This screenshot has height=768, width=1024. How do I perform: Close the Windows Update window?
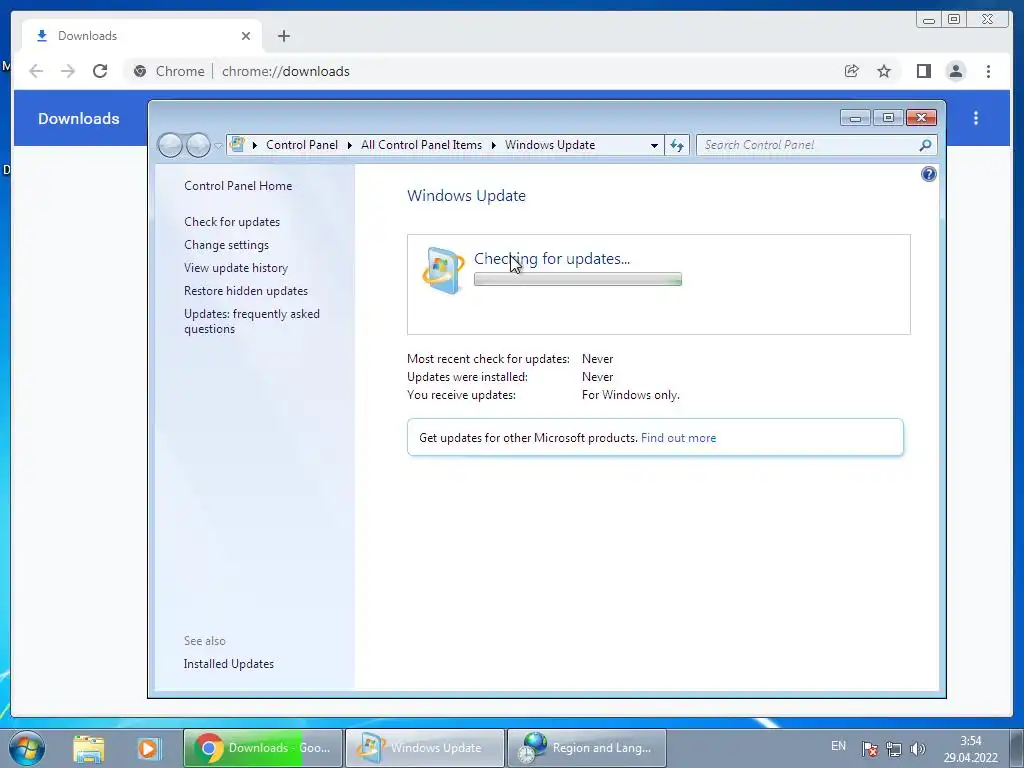tap(921, 118)
